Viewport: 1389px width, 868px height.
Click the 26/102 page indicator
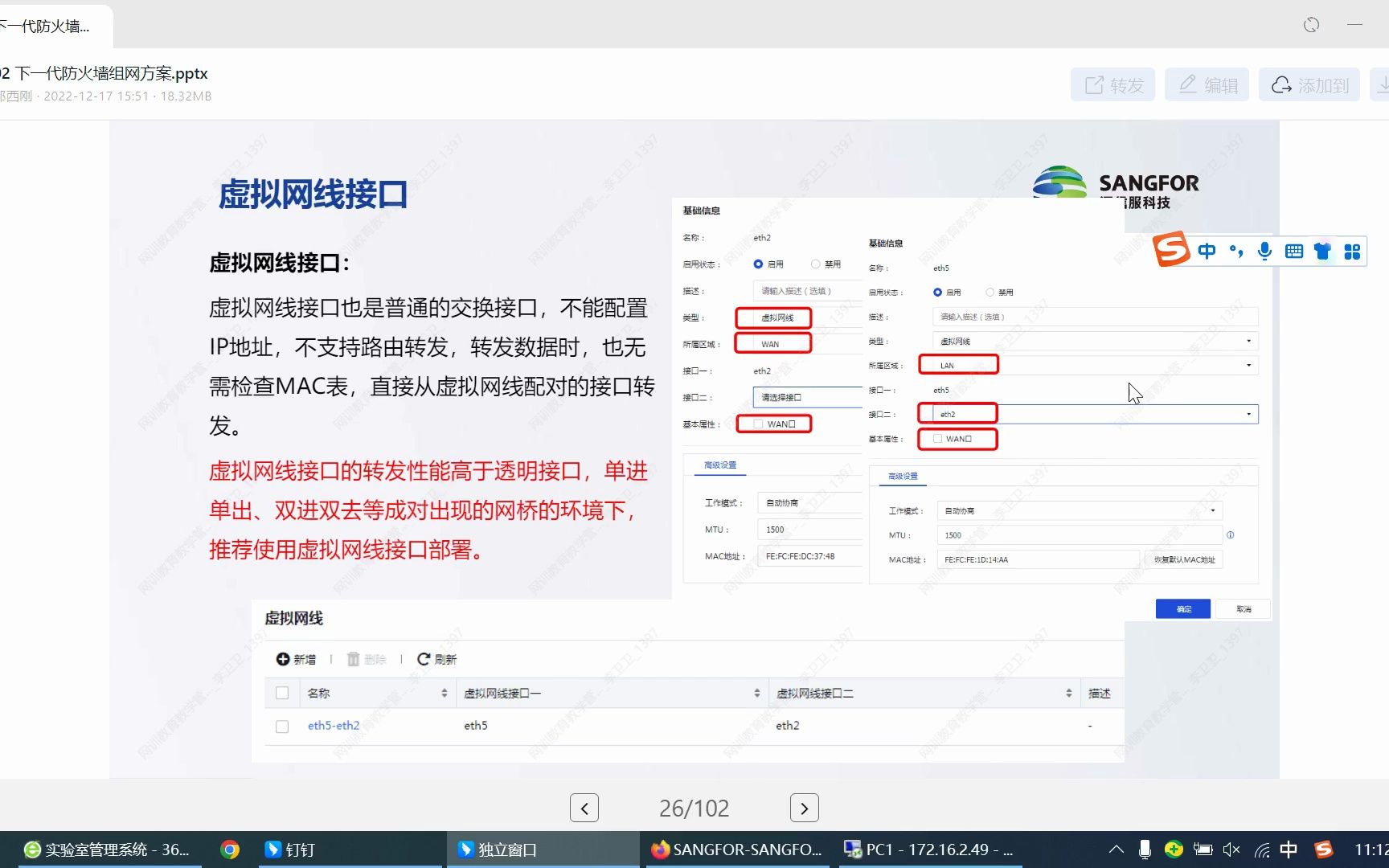click(x=694, y=808)
